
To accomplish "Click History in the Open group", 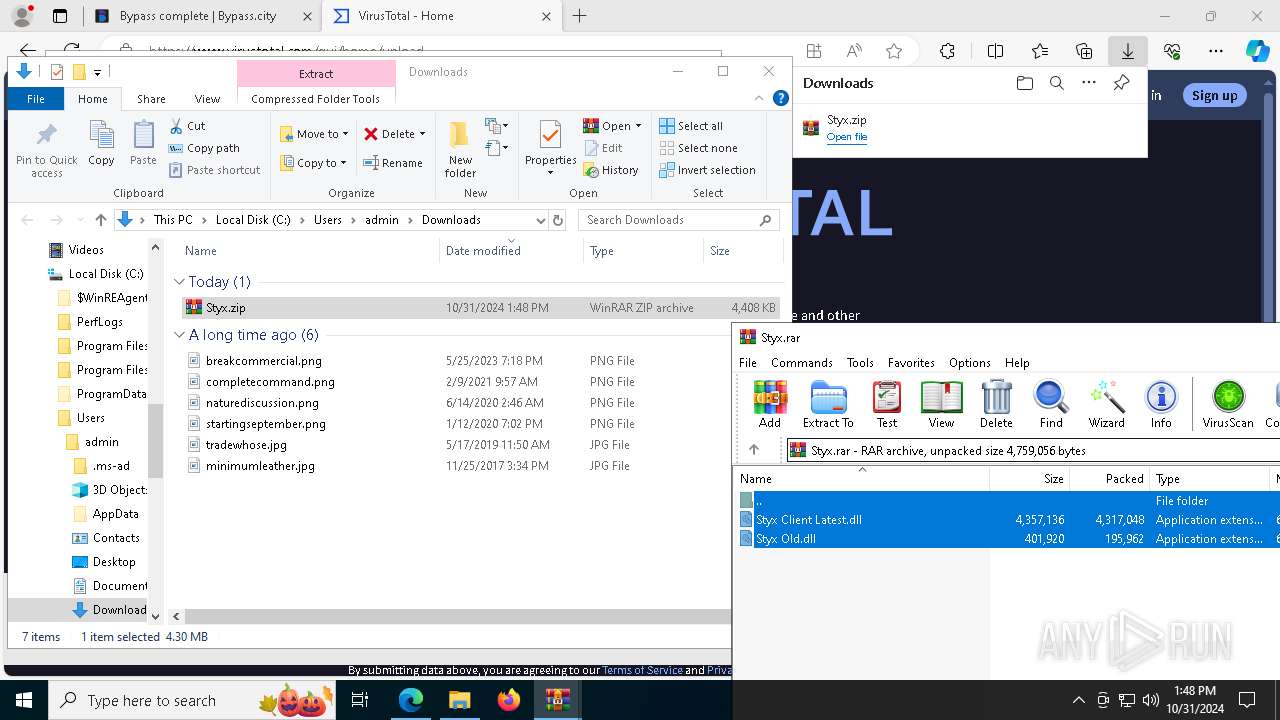I will [611, 170].
